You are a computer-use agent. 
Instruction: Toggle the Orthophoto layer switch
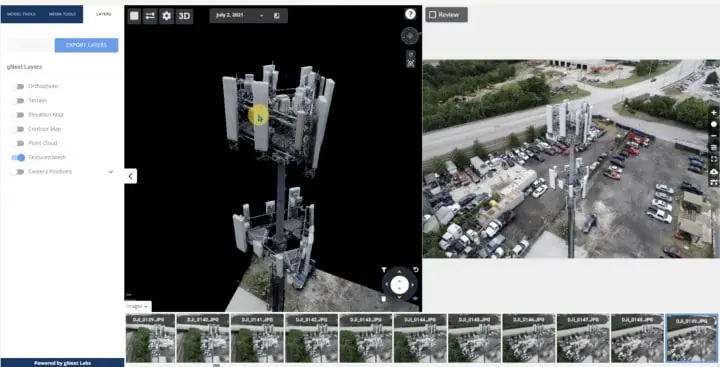(x=18, y=86)
